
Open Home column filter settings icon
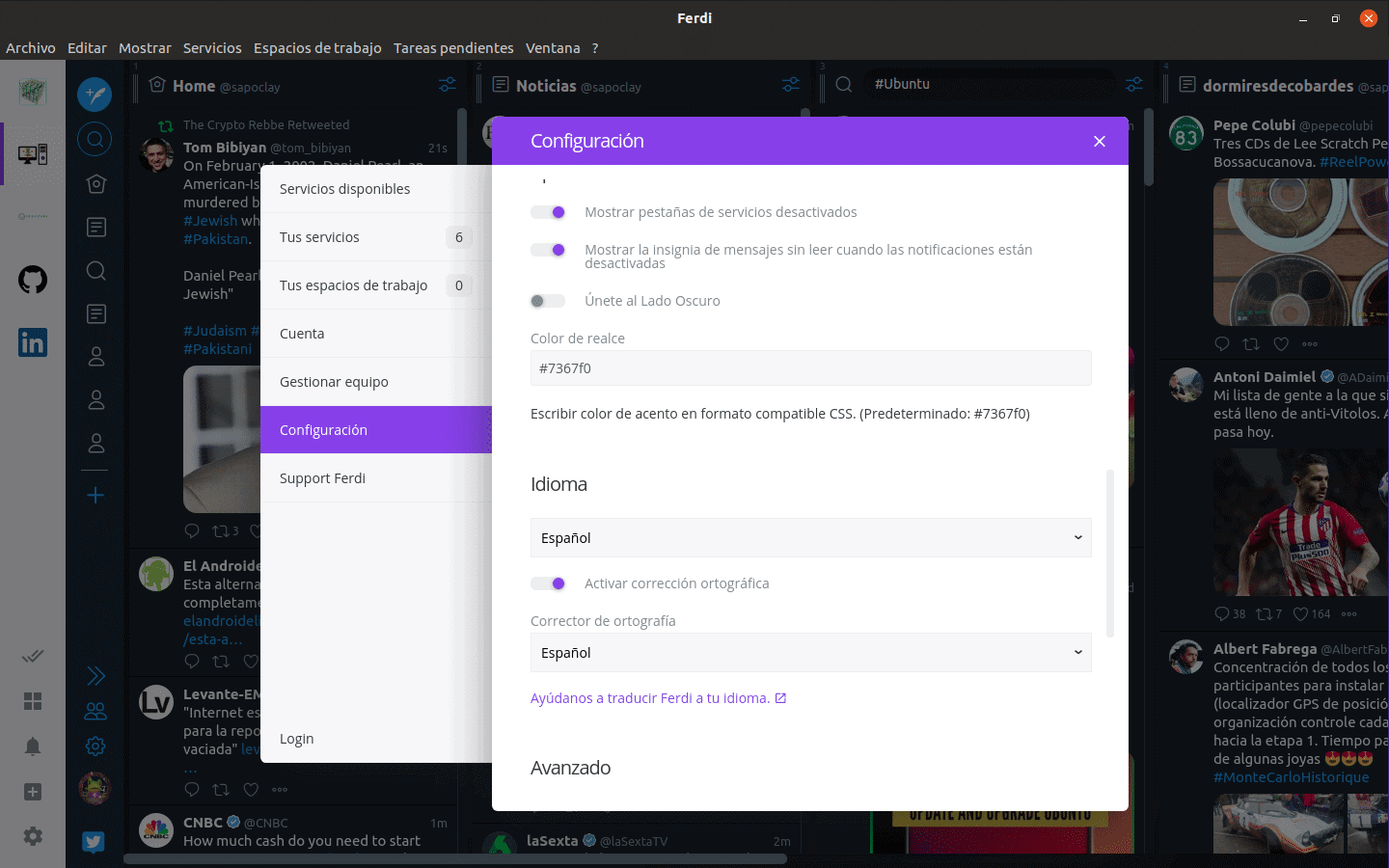click(448, 86)
